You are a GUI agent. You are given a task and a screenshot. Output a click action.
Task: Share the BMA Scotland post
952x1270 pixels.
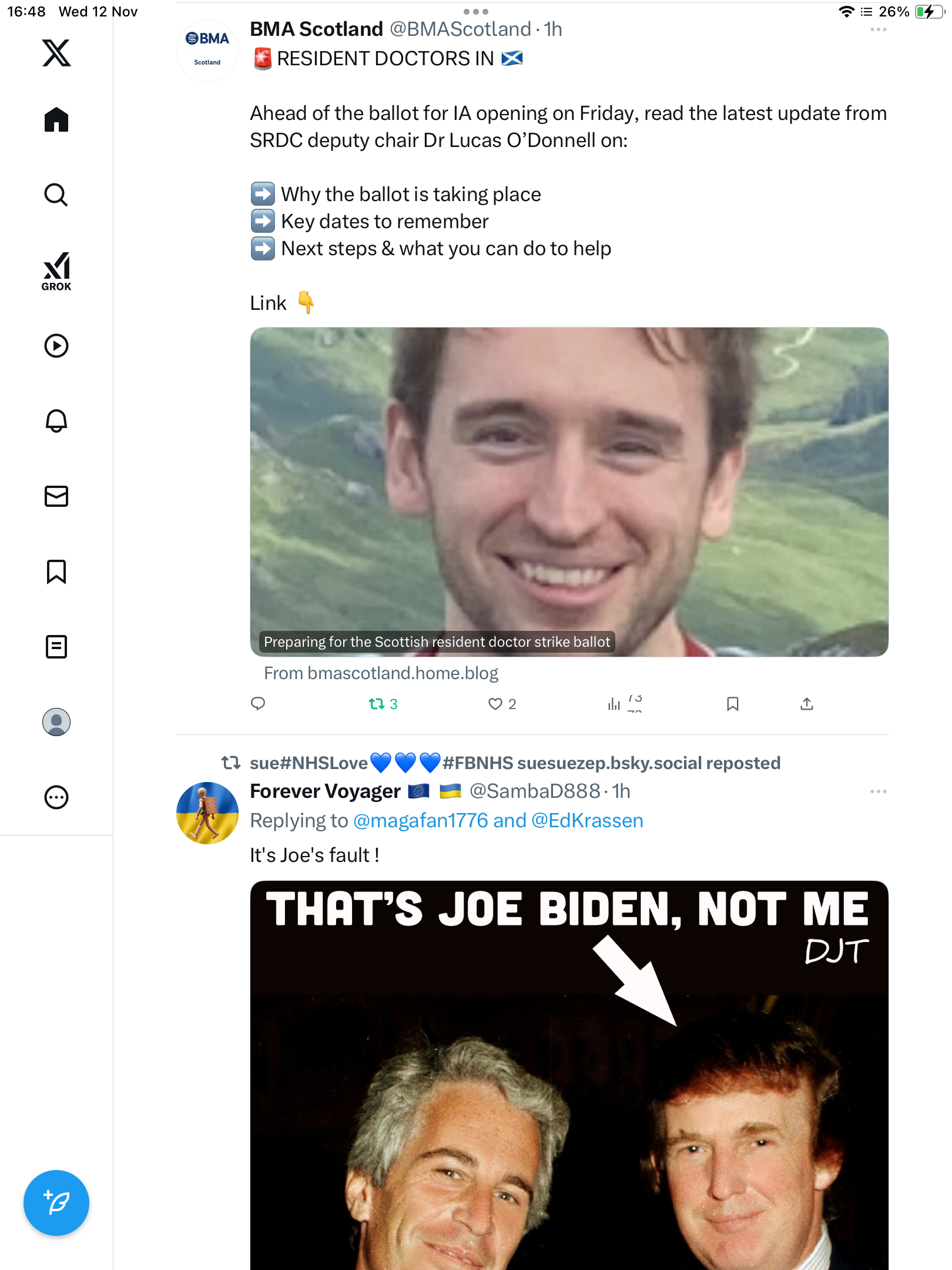coord(807,704)
